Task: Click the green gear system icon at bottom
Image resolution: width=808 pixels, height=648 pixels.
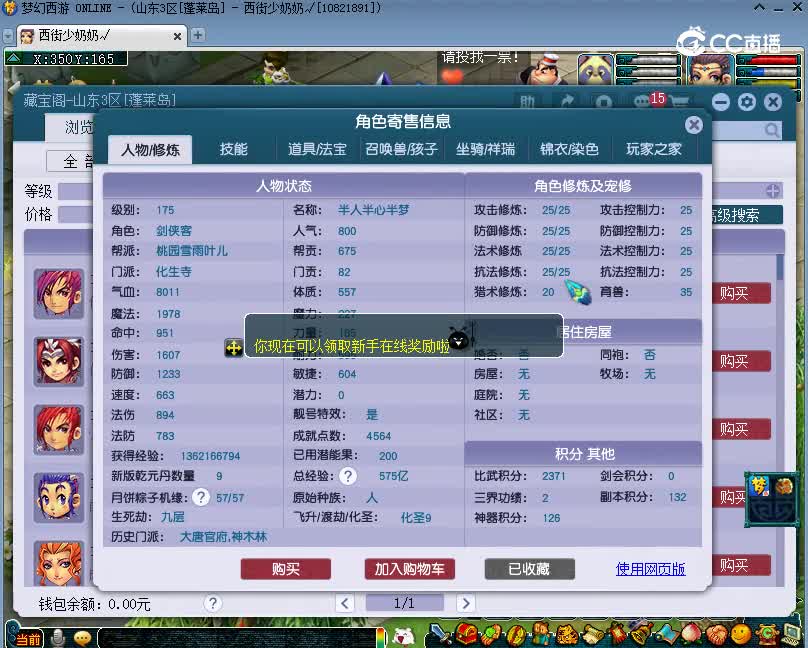Action: (767, 635)
